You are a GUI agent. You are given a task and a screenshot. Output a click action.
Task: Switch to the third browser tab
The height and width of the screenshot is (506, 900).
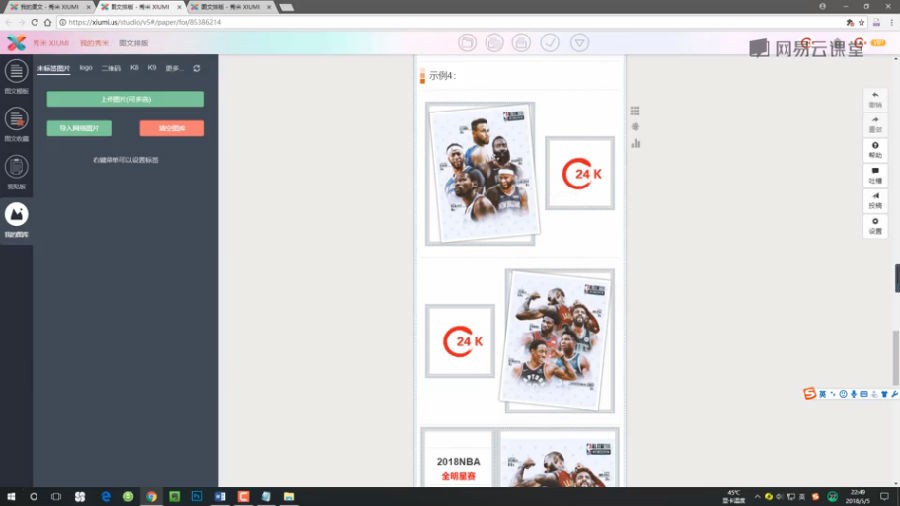tap(231, 7)
